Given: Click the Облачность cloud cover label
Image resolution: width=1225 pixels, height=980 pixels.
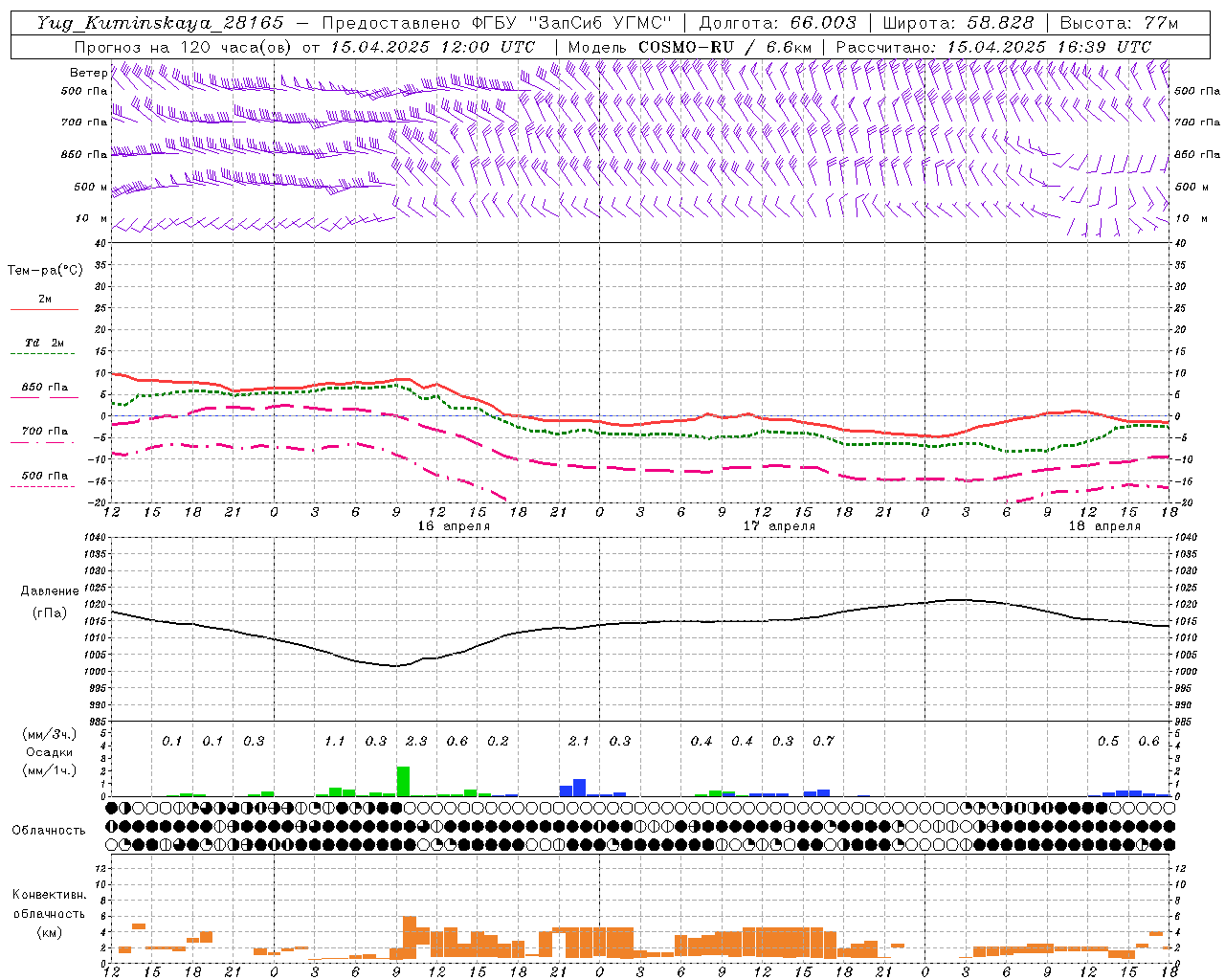Looking at the screenshot, I should point(49,830).
